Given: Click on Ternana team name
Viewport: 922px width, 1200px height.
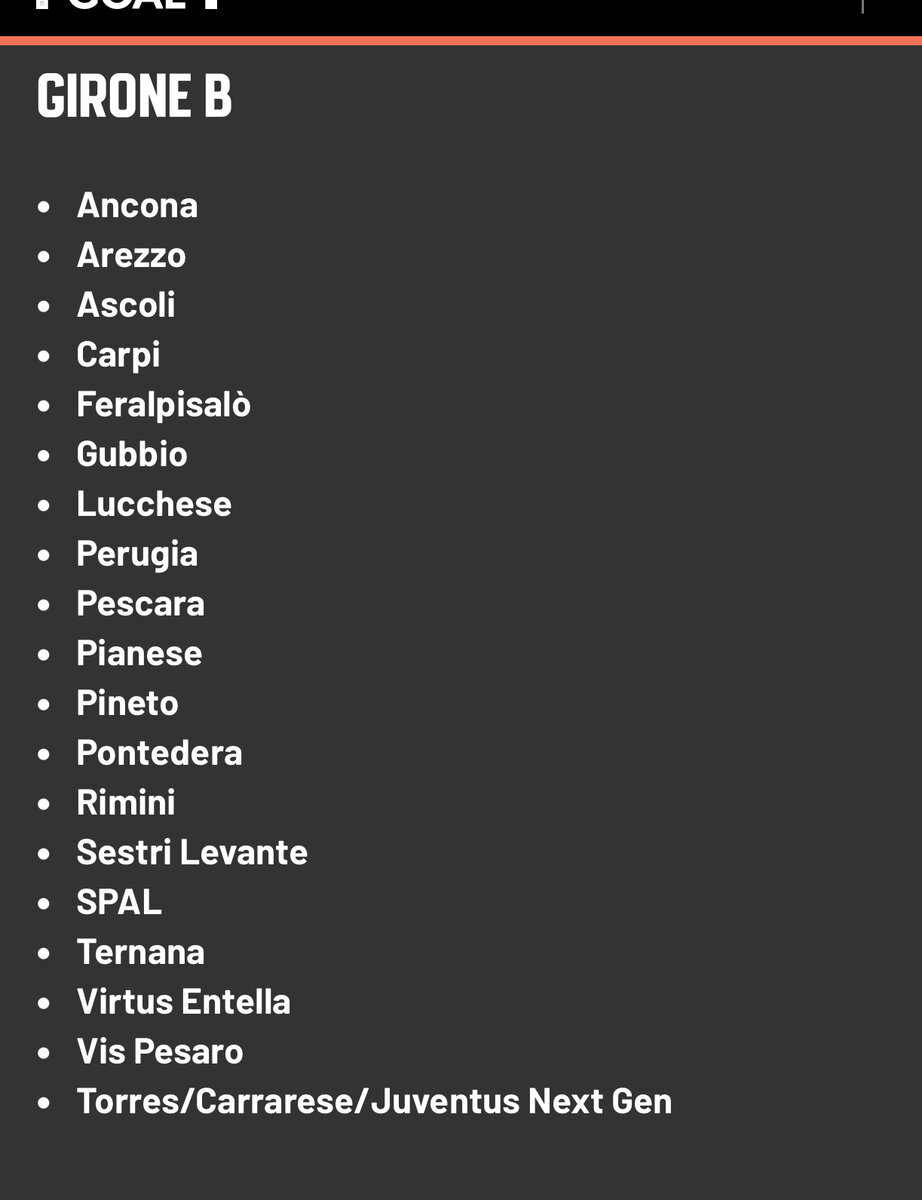Looking at the screenshot, I should pyautogui.click(x=140, y=952).
